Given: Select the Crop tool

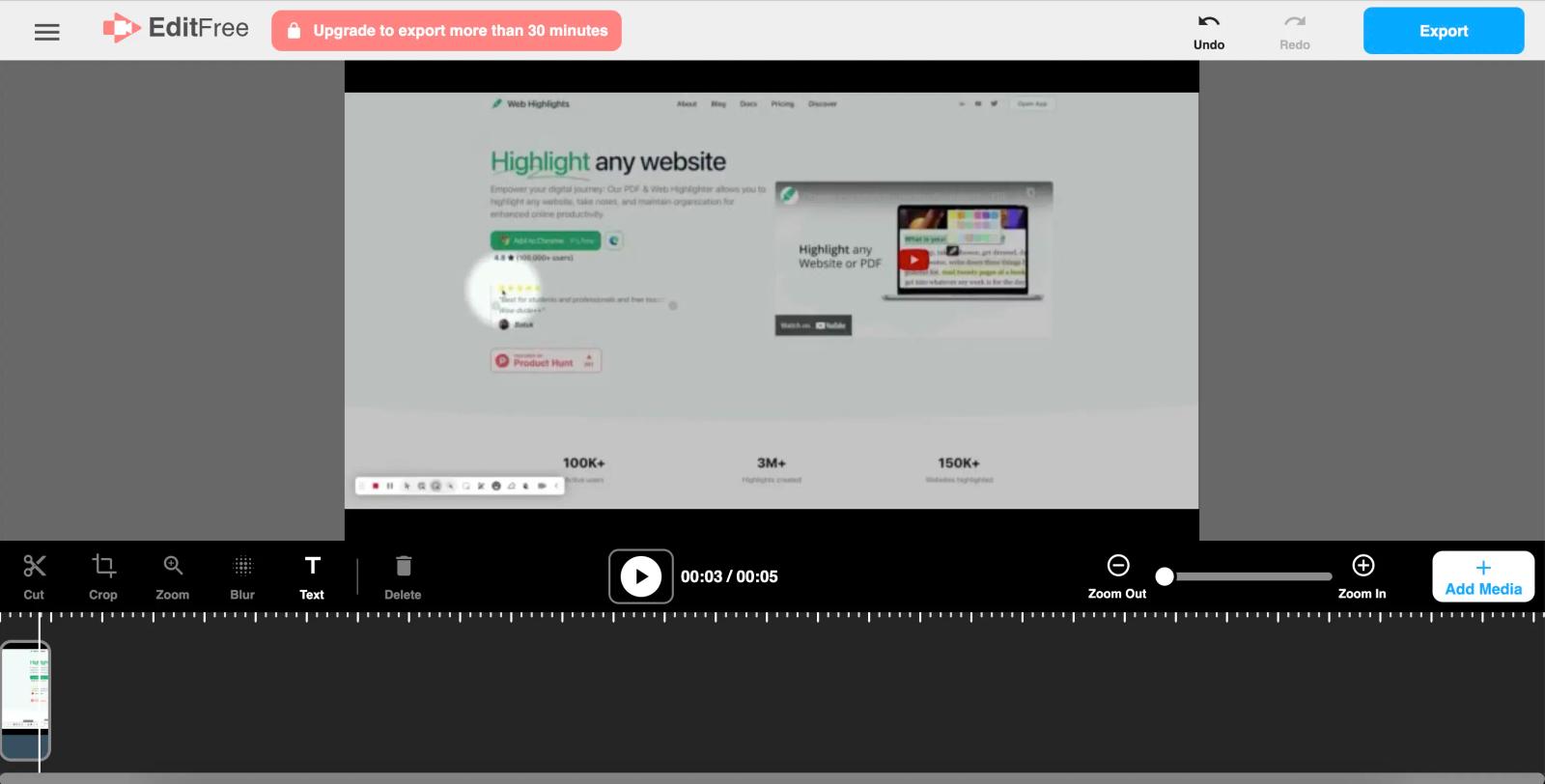Looking at the screenshot, I should (103, 577).
